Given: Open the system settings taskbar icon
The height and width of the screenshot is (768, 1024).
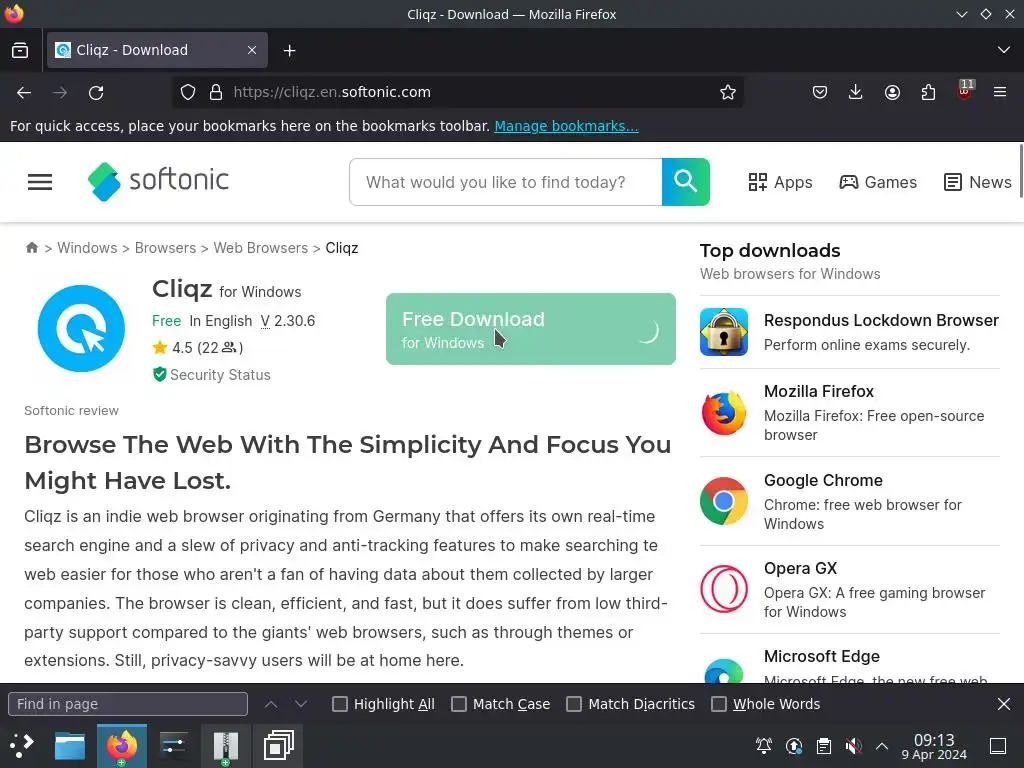Looking at the screenshot, I should tap(174, 746).
